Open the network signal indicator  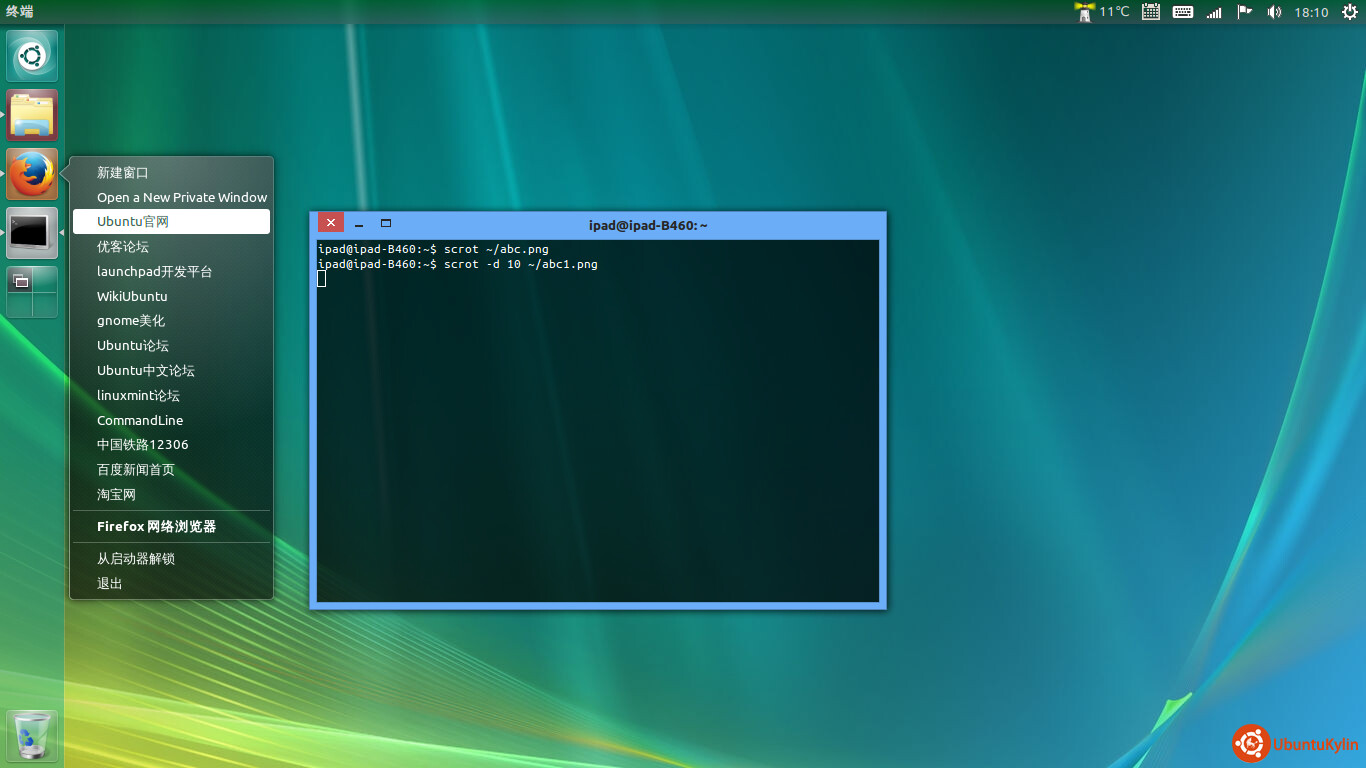pyautogui.click(x=1214, y=12)
